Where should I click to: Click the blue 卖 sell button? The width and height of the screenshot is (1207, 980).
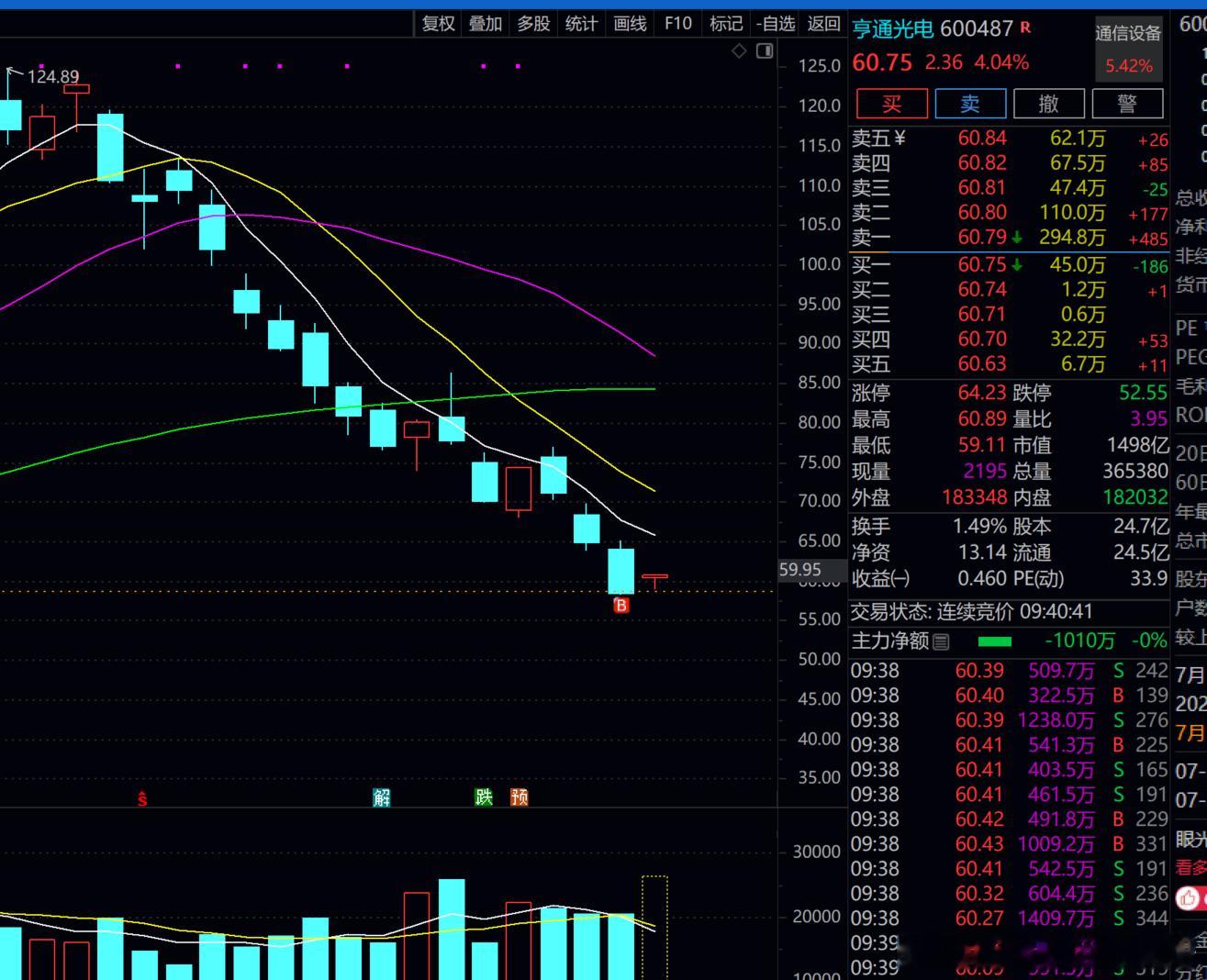click(x=970, y=104)
